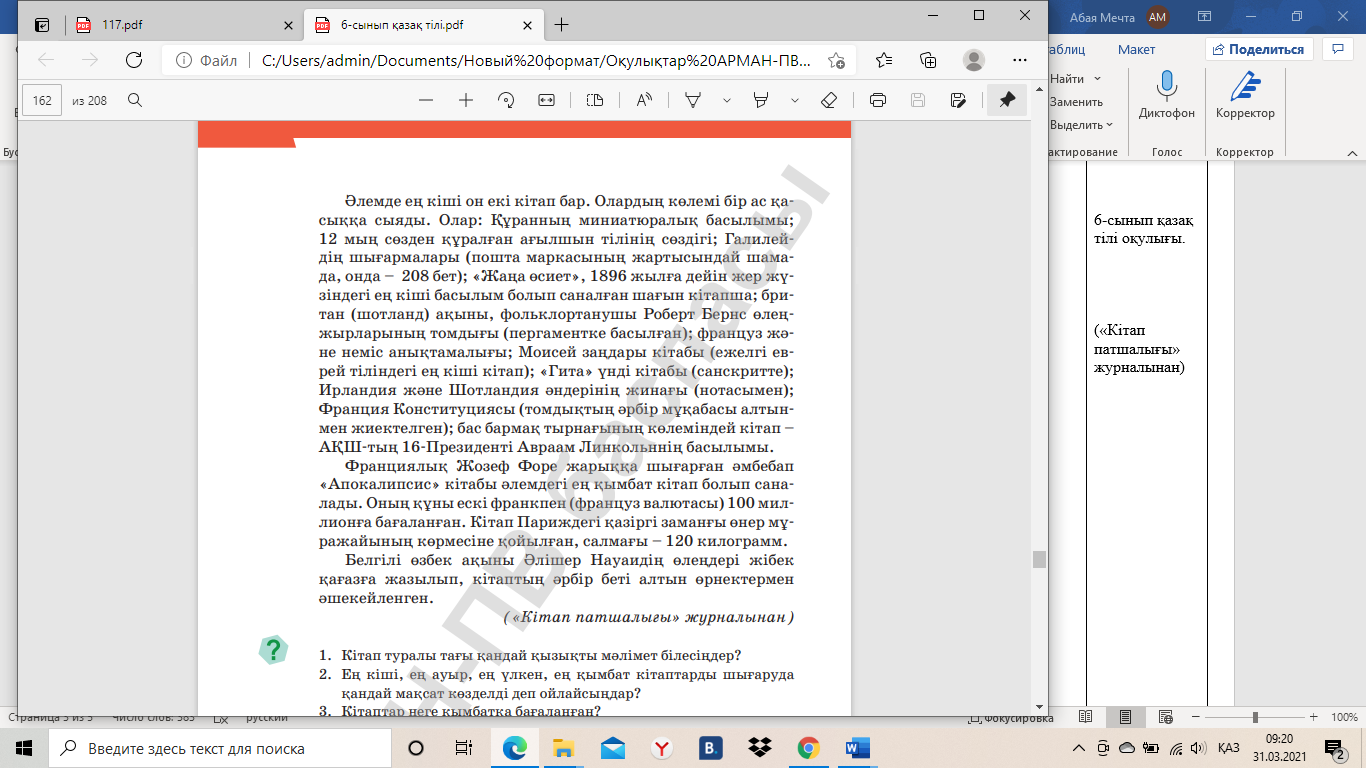Click the vertical PDF scrollbar thumb
The image size is (1366, 768).
click(1040, 559)
